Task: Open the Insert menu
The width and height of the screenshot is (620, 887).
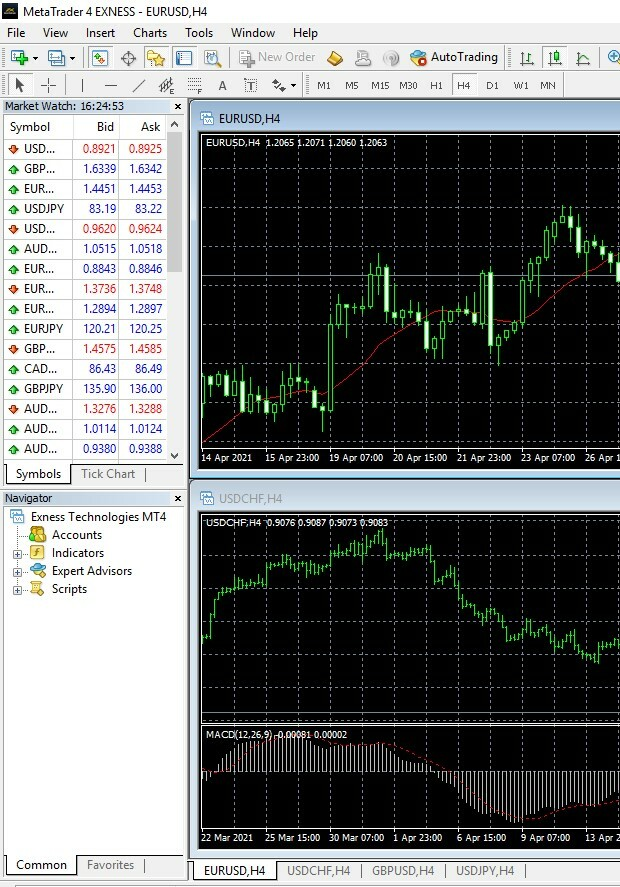Action: tap(100, 33)
